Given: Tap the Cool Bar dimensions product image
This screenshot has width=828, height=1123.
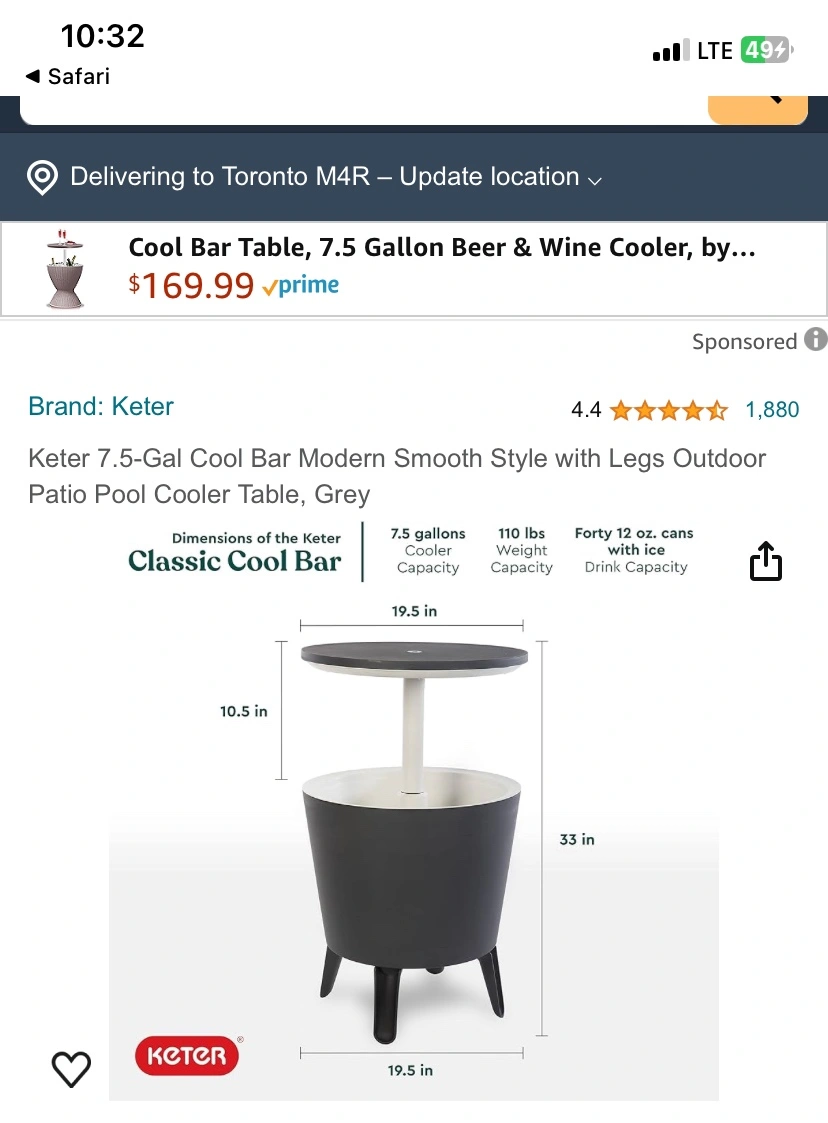Looking at the screenshot, I should coord(413,811).
